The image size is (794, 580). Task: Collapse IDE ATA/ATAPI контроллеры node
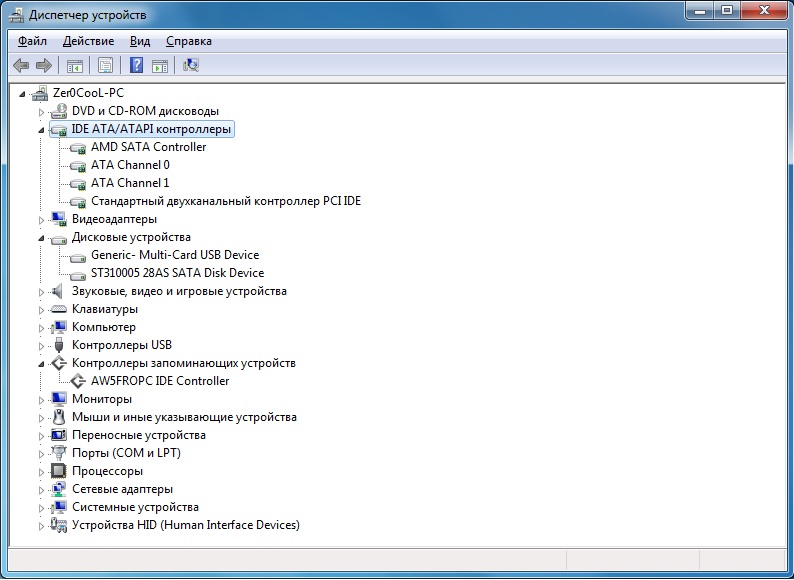pyautogui.click(x=42, y=130)
